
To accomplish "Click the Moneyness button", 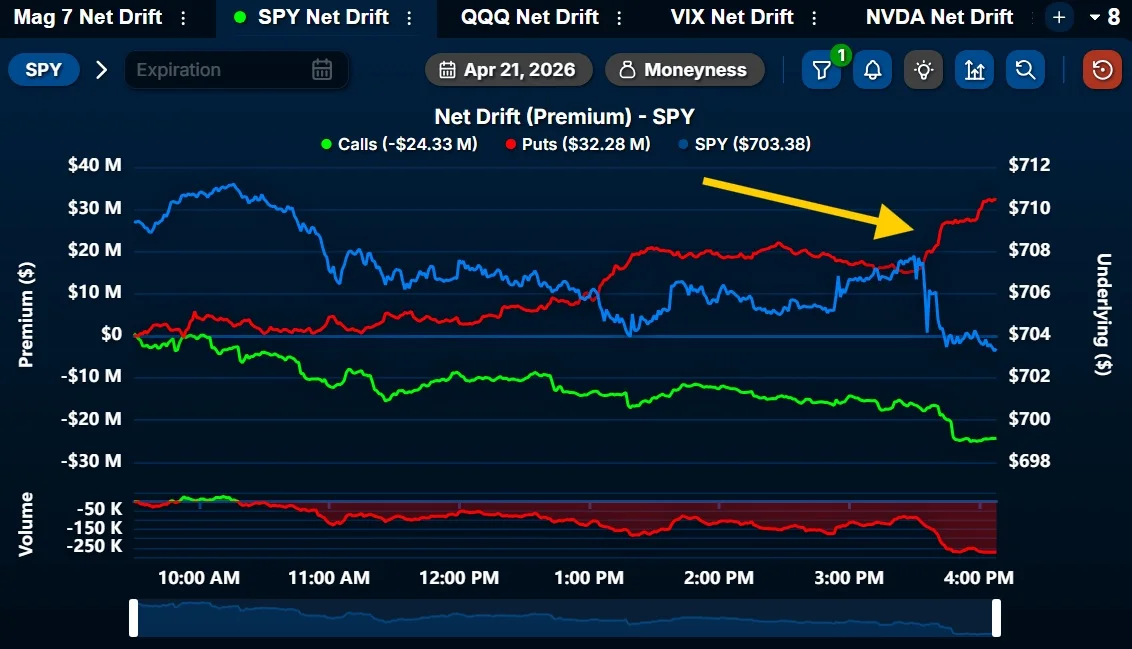I will click(684, 70).
